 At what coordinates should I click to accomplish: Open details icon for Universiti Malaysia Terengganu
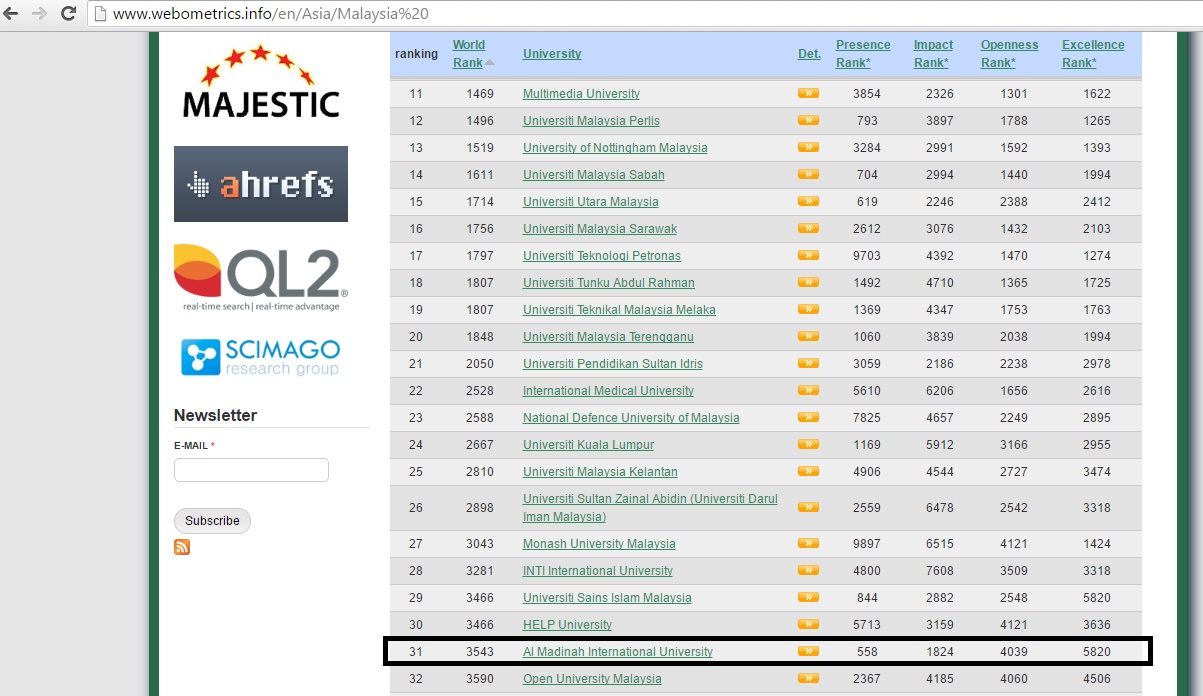point(808,336)
